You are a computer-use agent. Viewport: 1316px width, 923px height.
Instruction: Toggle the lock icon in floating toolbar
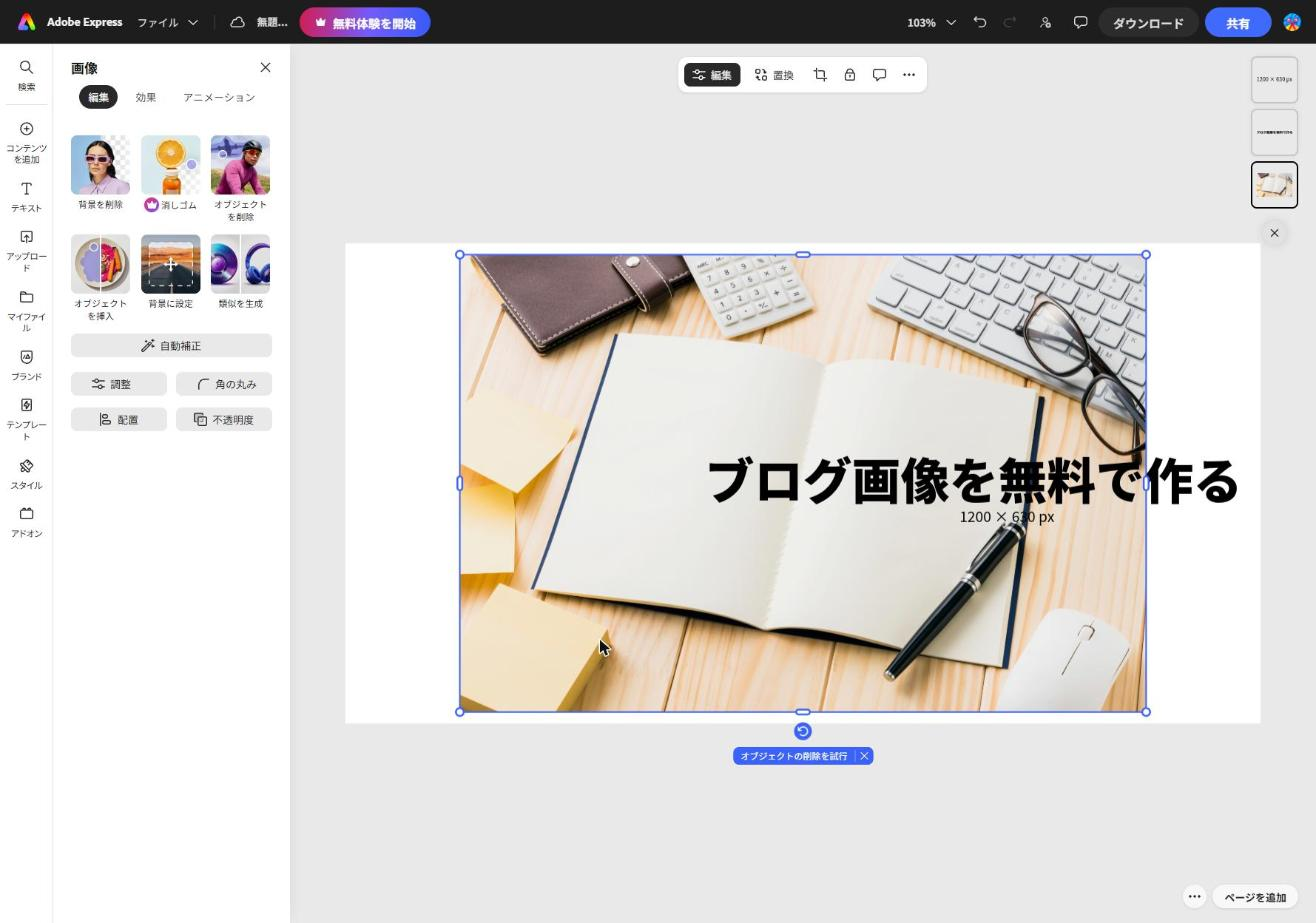click(x=849, y=75)
